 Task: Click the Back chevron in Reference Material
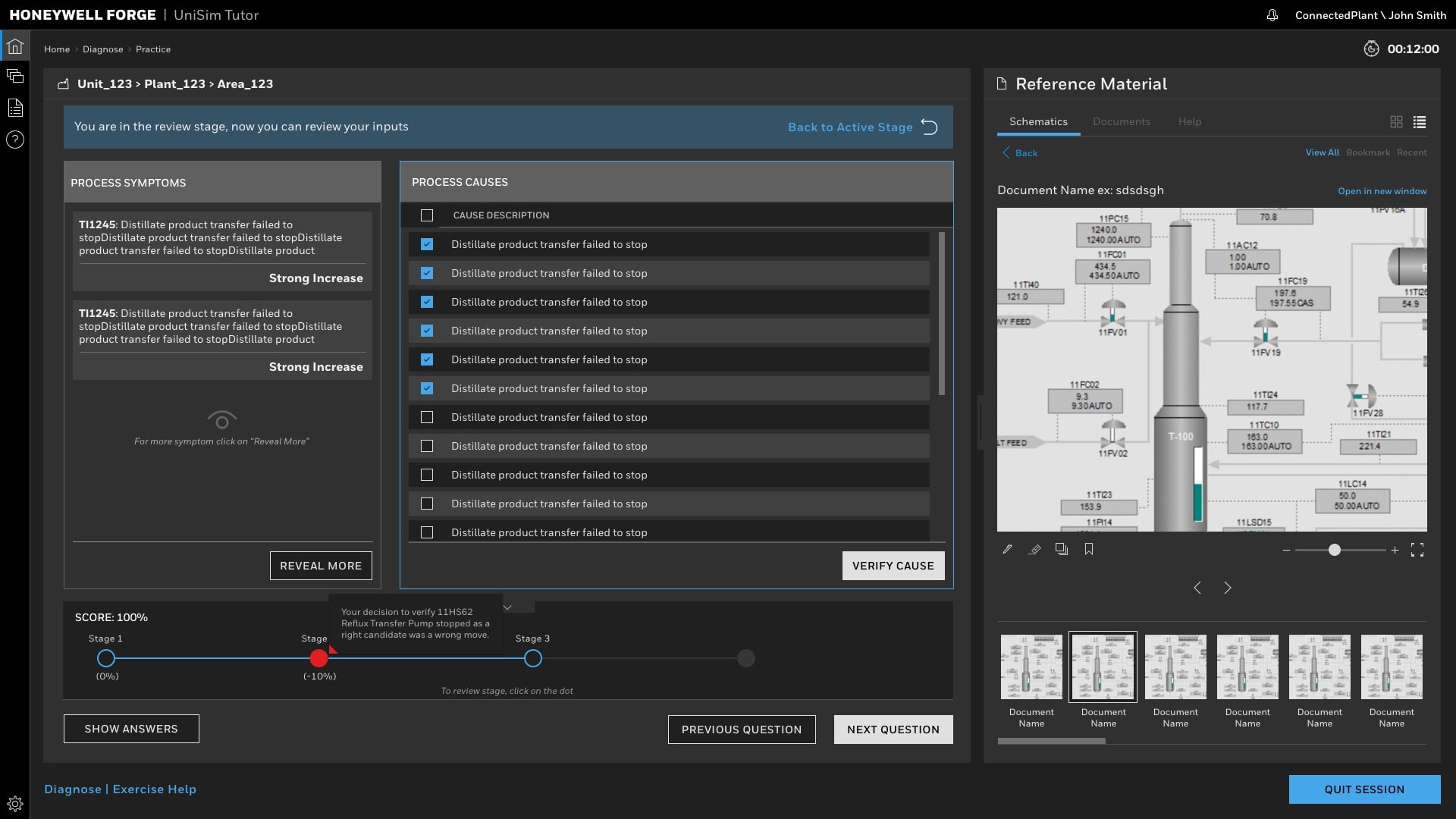(1006, 152)
